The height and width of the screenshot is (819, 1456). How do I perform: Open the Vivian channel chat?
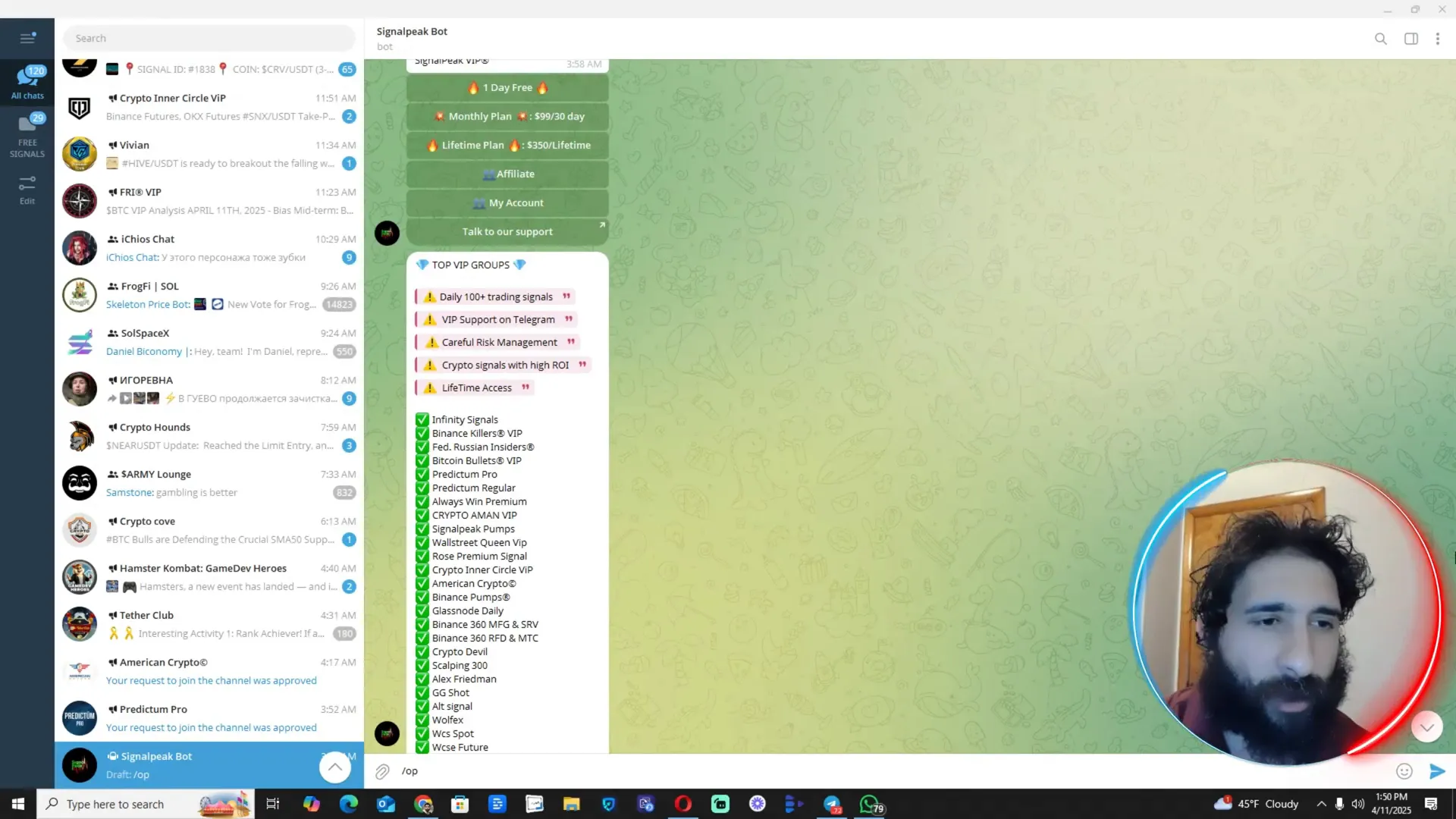(209, 154)
